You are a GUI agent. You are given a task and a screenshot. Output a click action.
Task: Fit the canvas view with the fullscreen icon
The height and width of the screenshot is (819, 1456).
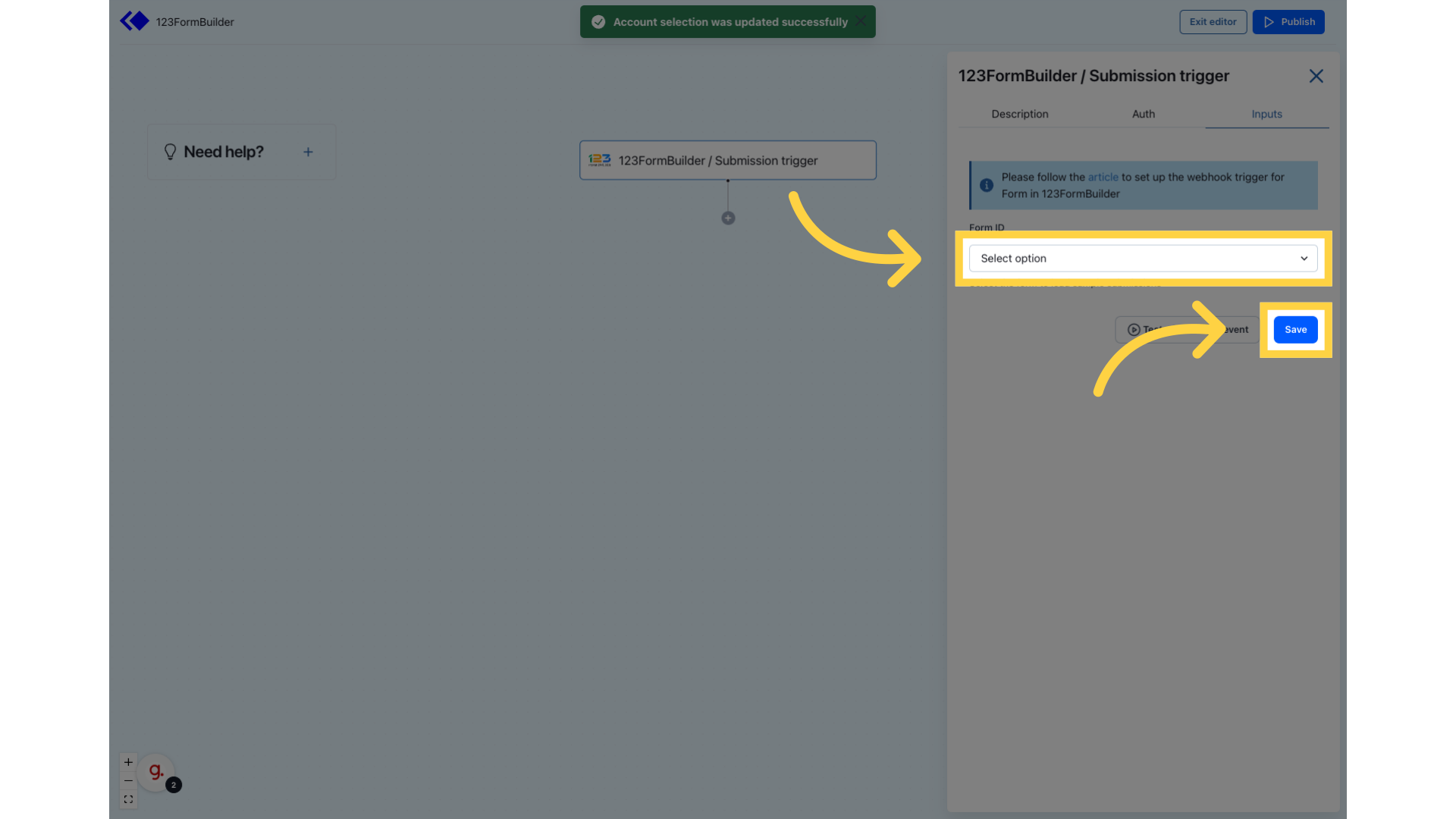(x=128, y=799)
